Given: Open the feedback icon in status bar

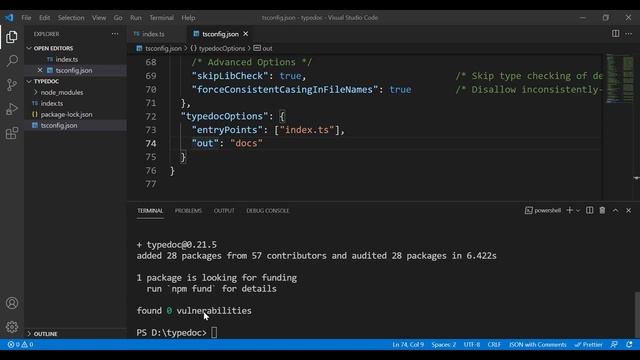Looking at the screenshot, I should [x=614, y=345].
